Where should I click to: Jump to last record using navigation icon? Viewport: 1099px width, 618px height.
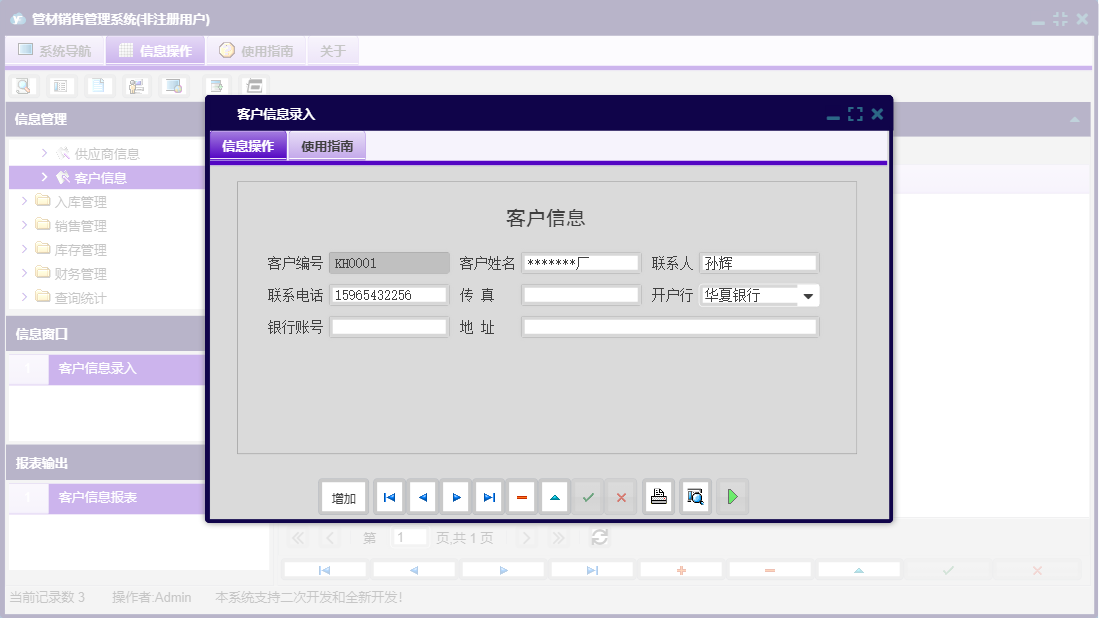coord(488,496)
